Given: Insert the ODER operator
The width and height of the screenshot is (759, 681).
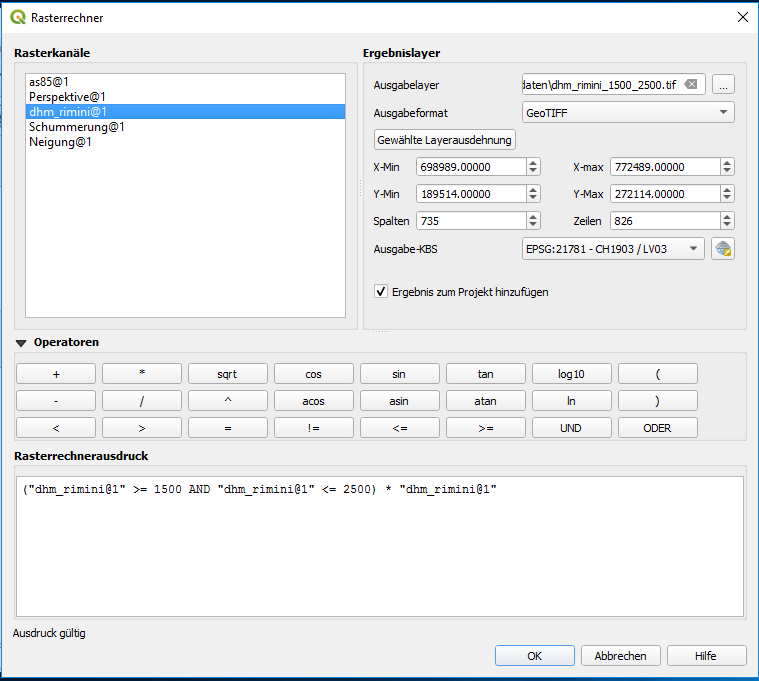Looking at the screenshot, I should tap(658, 428).
